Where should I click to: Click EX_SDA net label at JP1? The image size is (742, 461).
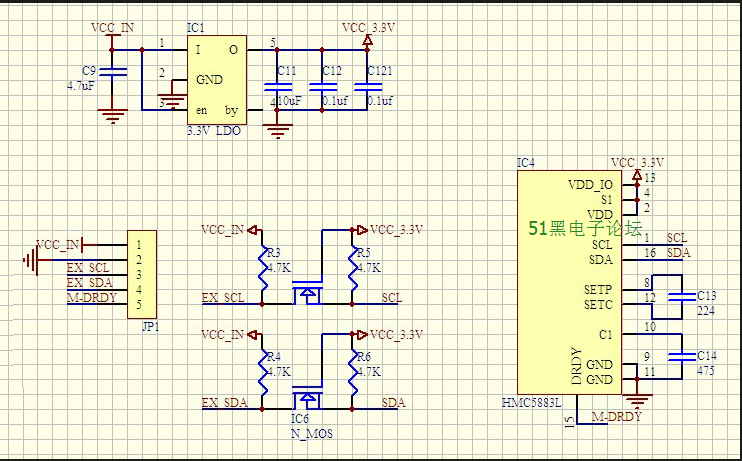[90, 283]
